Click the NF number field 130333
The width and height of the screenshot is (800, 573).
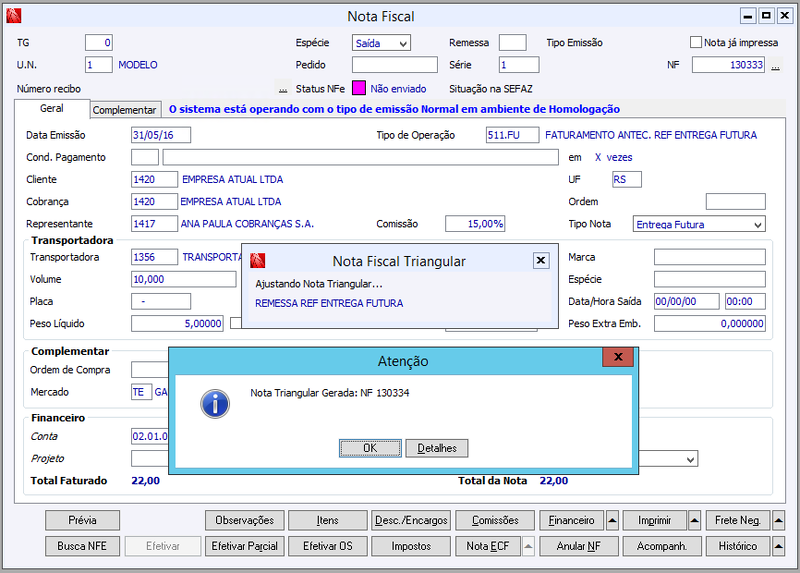(x=728, y=65)
